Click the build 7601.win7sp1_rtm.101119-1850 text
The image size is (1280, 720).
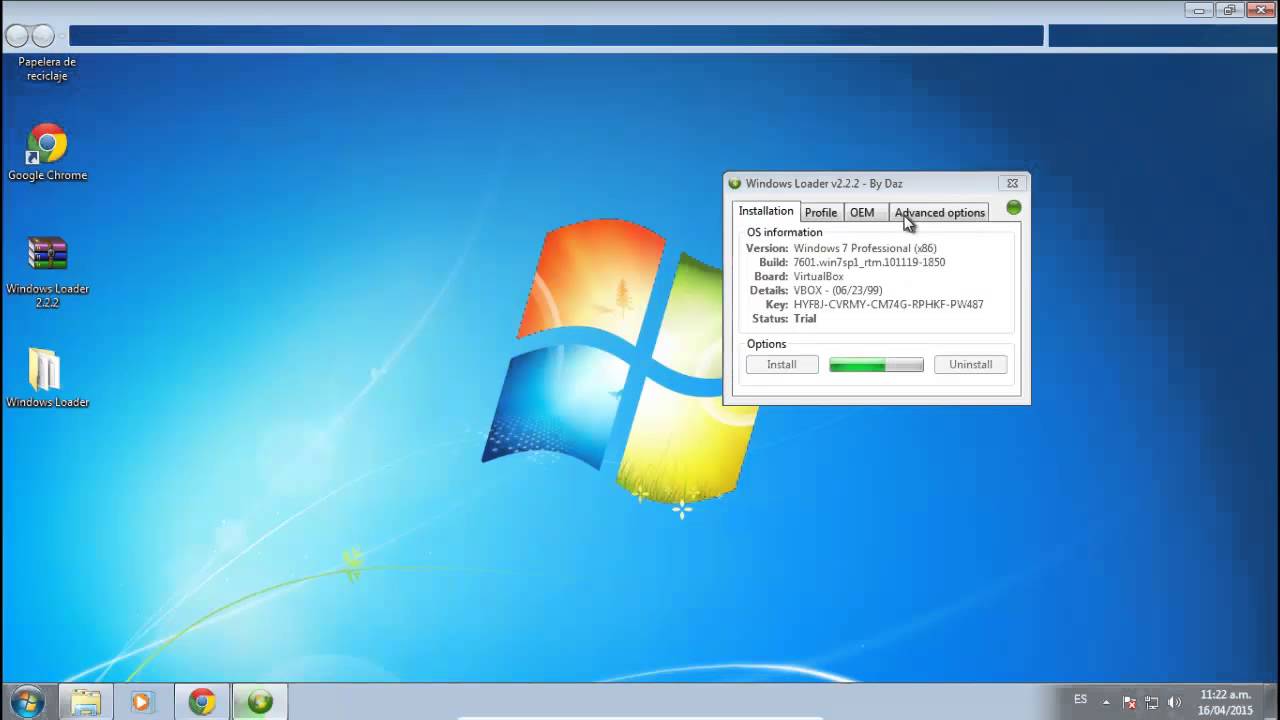pyautogui.click(x=869, y=262)
